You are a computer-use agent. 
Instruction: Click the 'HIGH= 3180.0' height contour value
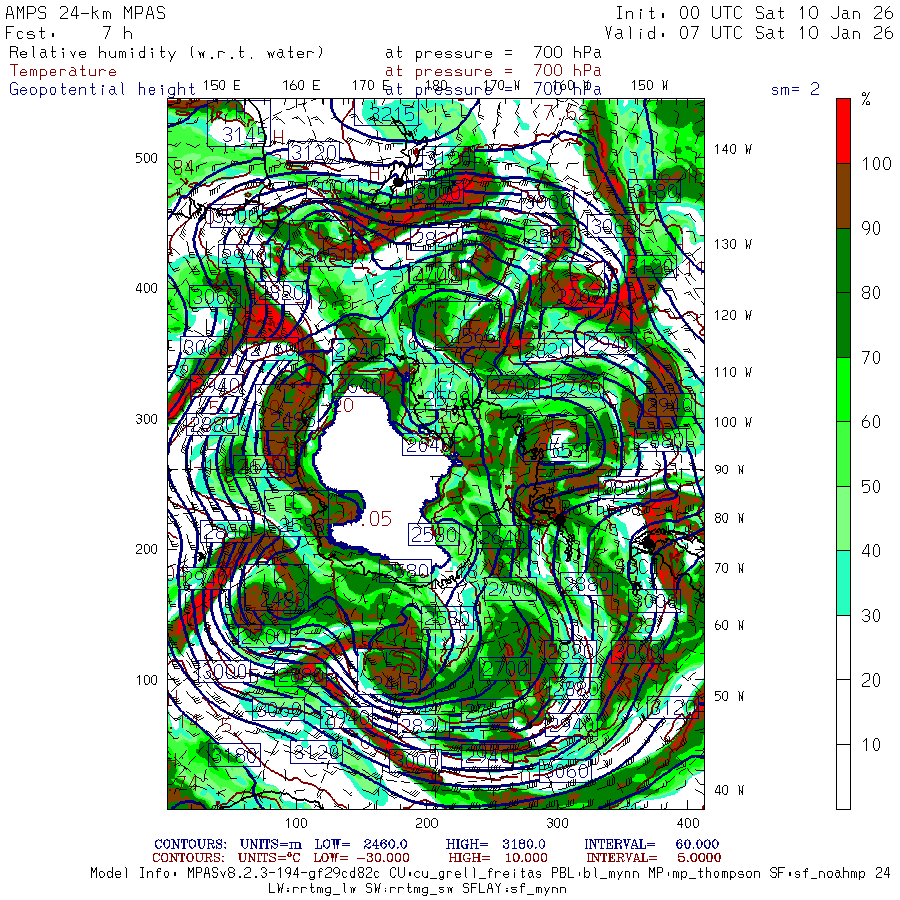tap(495, 844)
